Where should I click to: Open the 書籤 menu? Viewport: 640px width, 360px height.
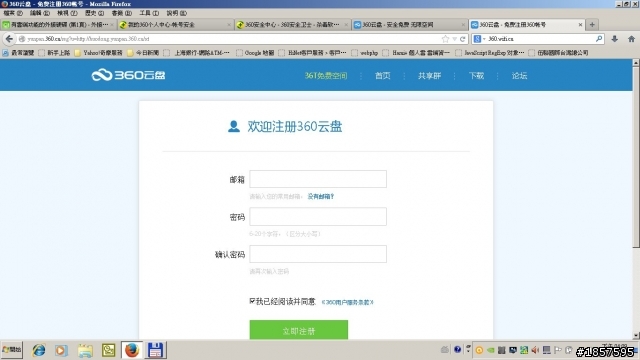[122, 13]
